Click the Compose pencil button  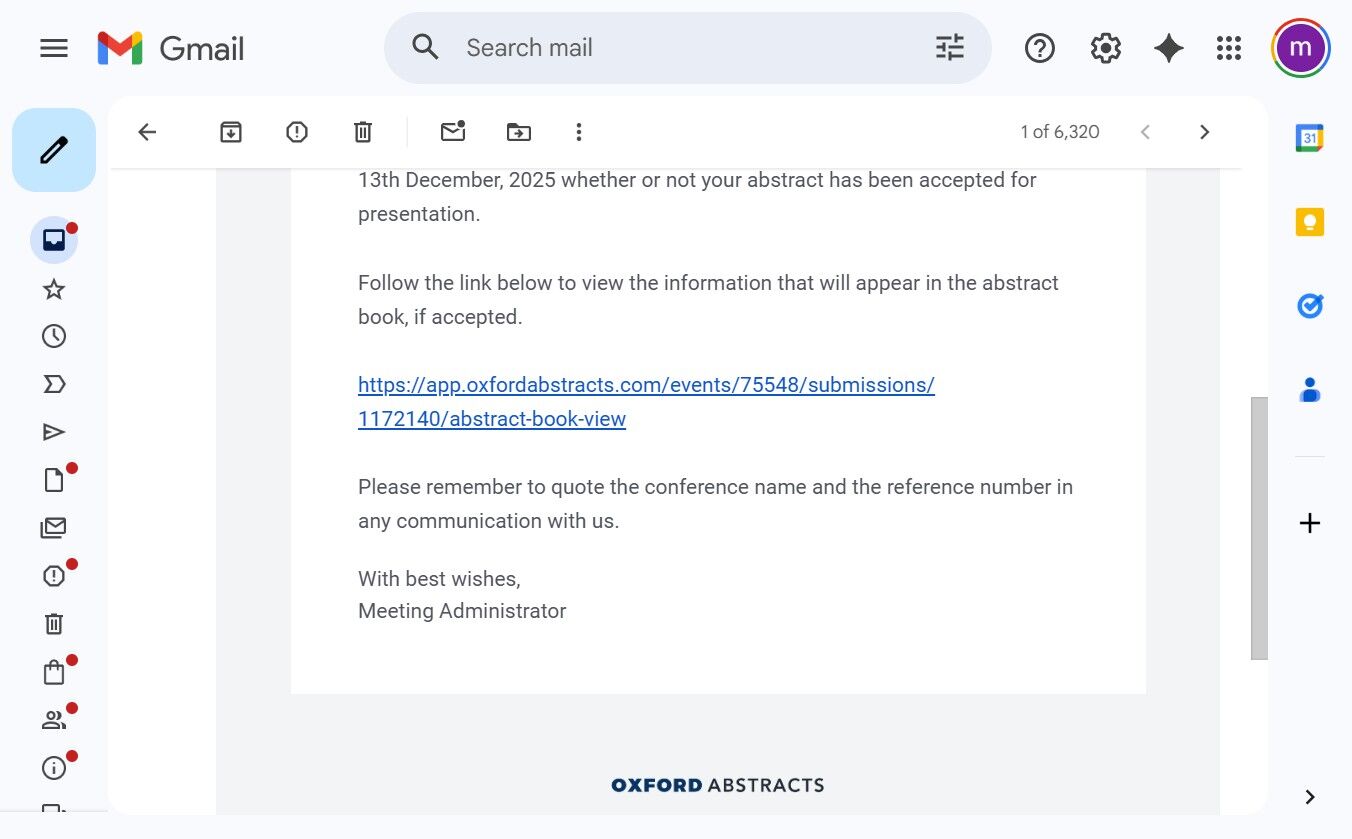coord(54,150)
